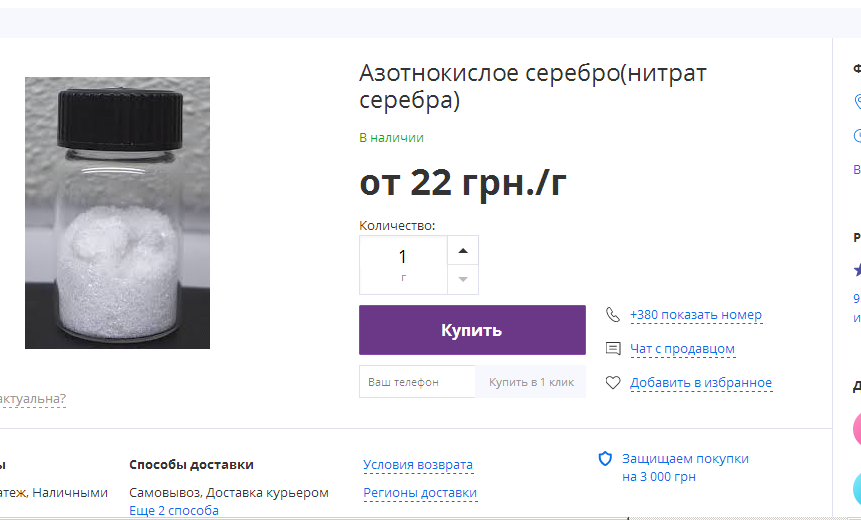Viewport: 861px width, 520px height.
Task: Open Чат с продавцом link
Action: coord(683,349)
